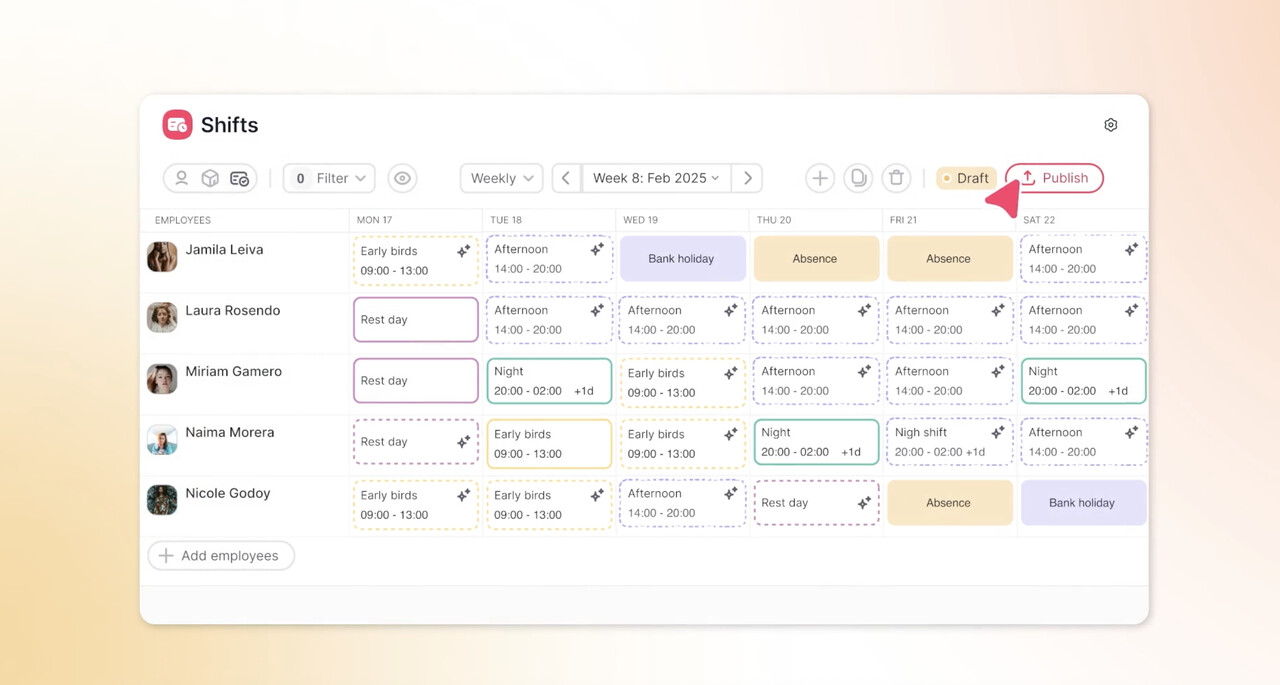
Task: Select the shift view icon with checkmark
Action: [x=239, y=178]
